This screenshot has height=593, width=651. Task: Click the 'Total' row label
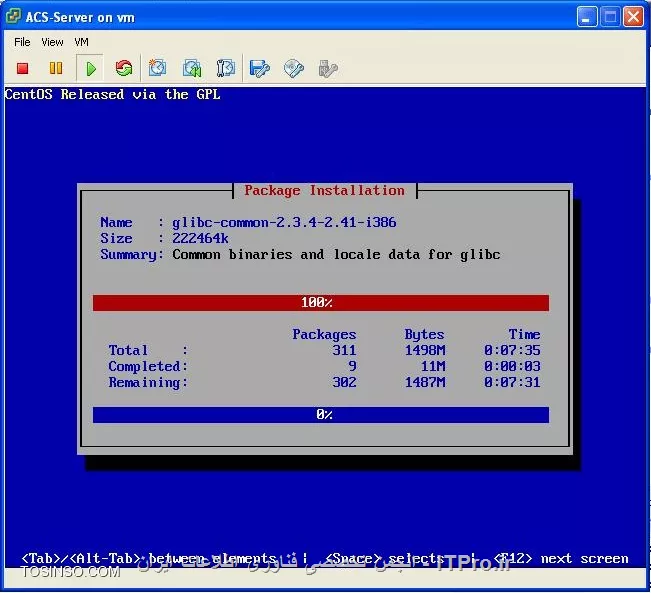[x=128, y=350]
